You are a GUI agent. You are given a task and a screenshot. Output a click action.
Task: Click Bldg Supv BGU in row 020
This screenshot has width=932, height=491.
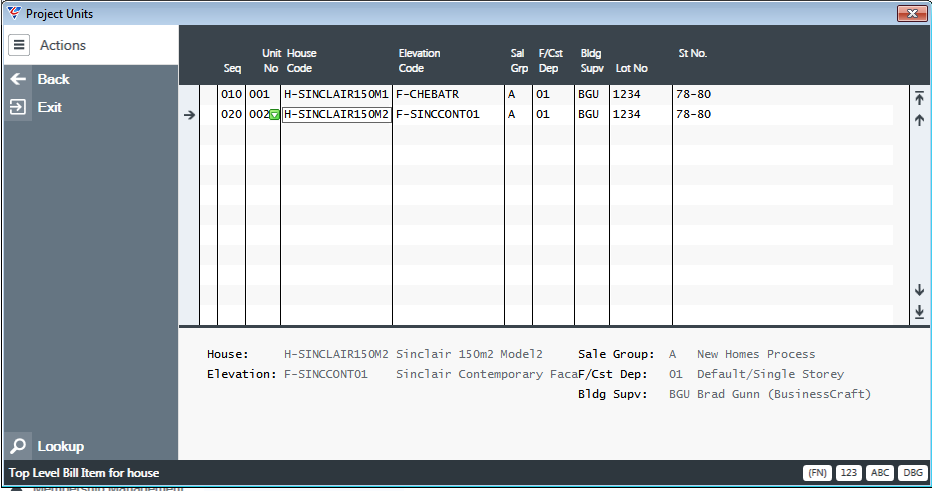(x=591, y=114)
